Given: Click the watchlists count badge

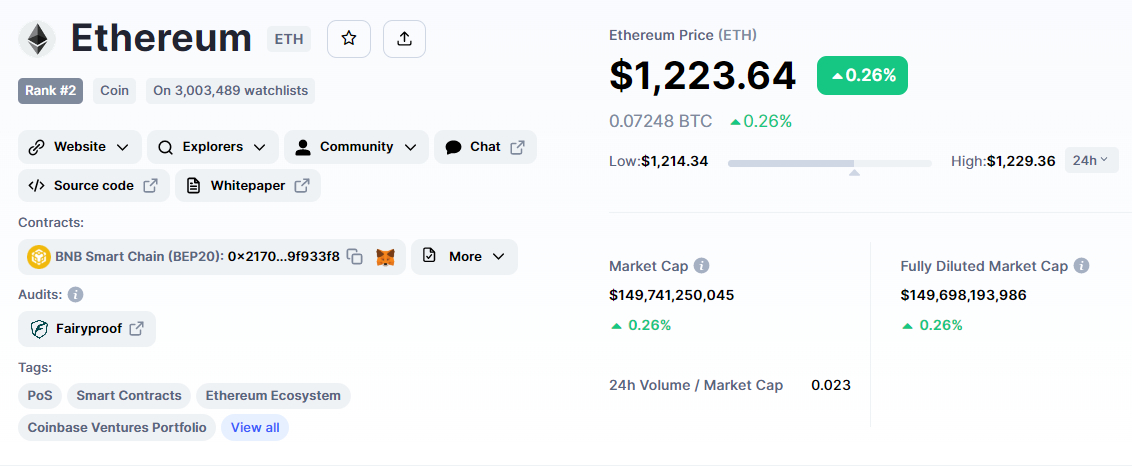Looking at the screenshot, I should coord(230,91).
